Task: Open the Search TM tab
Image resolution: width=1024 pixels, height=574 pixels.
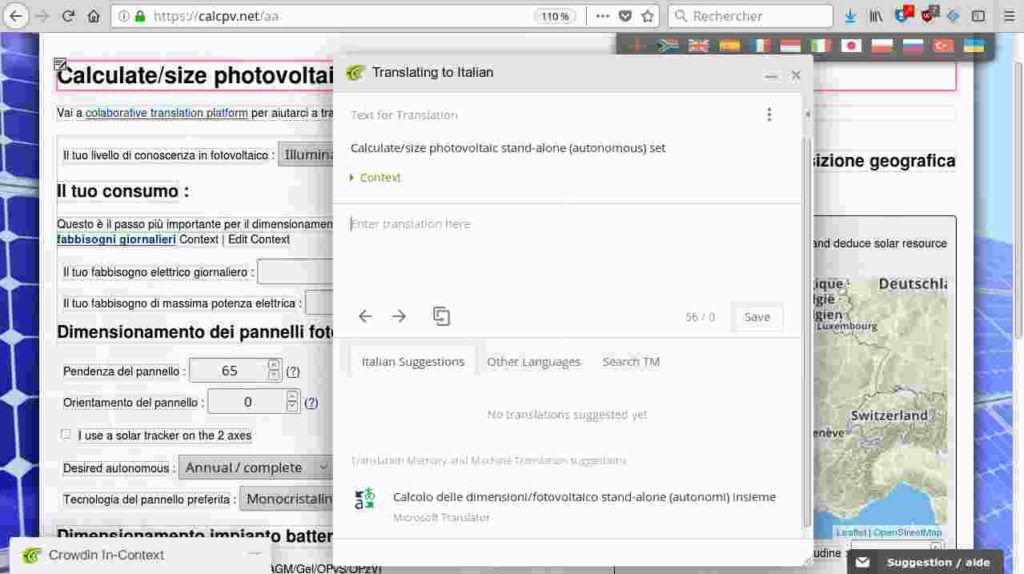Action: coord(630,361)
